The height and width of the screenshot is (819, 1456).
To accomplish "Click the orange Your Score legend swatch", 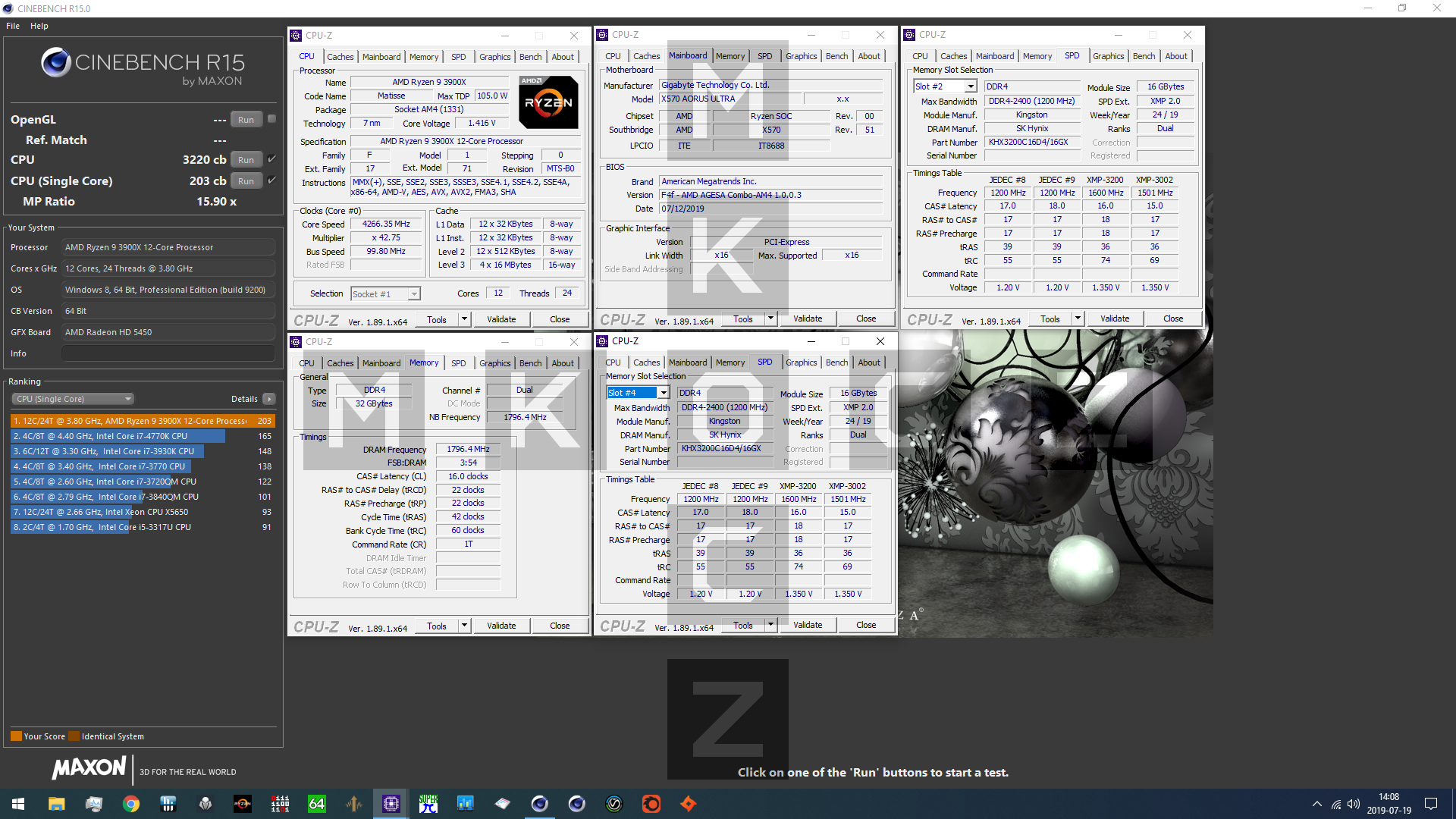I will coord(16,736).
